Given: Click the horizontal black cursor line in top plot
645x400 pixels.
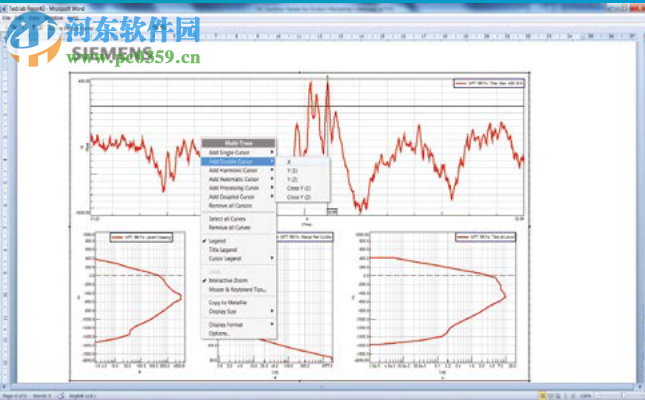Looking at the screenshot, I should pos(307,107).
